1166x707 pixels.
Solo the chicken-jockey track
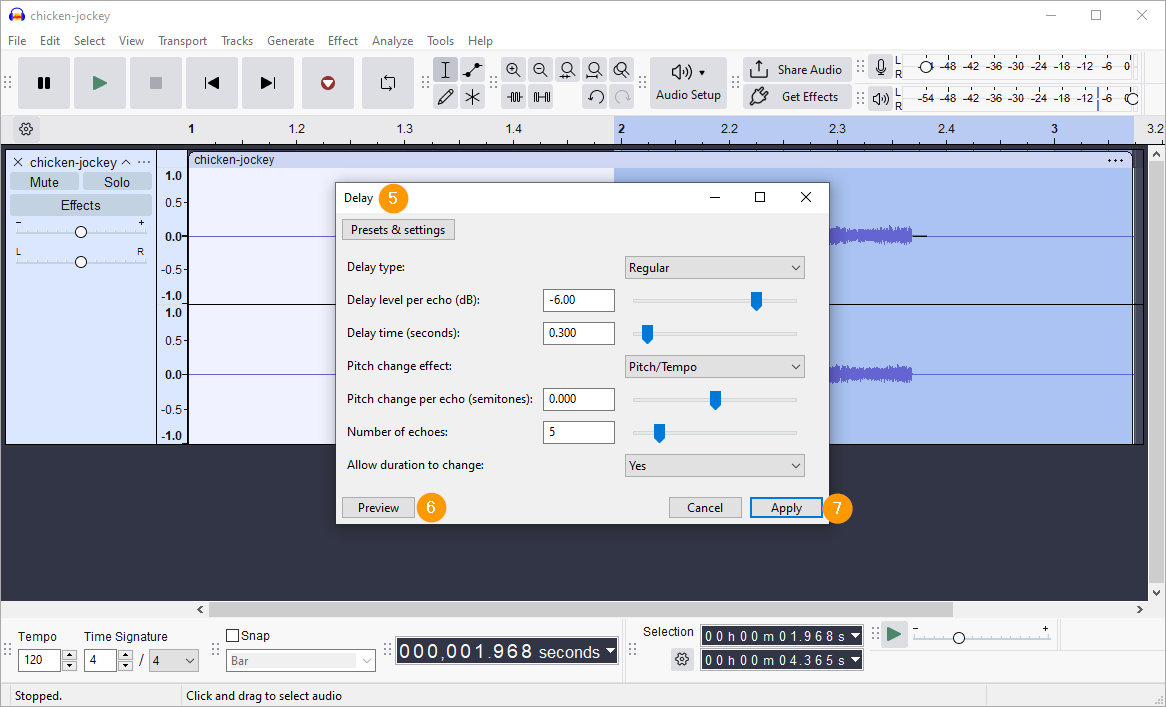tap(117, 182)
